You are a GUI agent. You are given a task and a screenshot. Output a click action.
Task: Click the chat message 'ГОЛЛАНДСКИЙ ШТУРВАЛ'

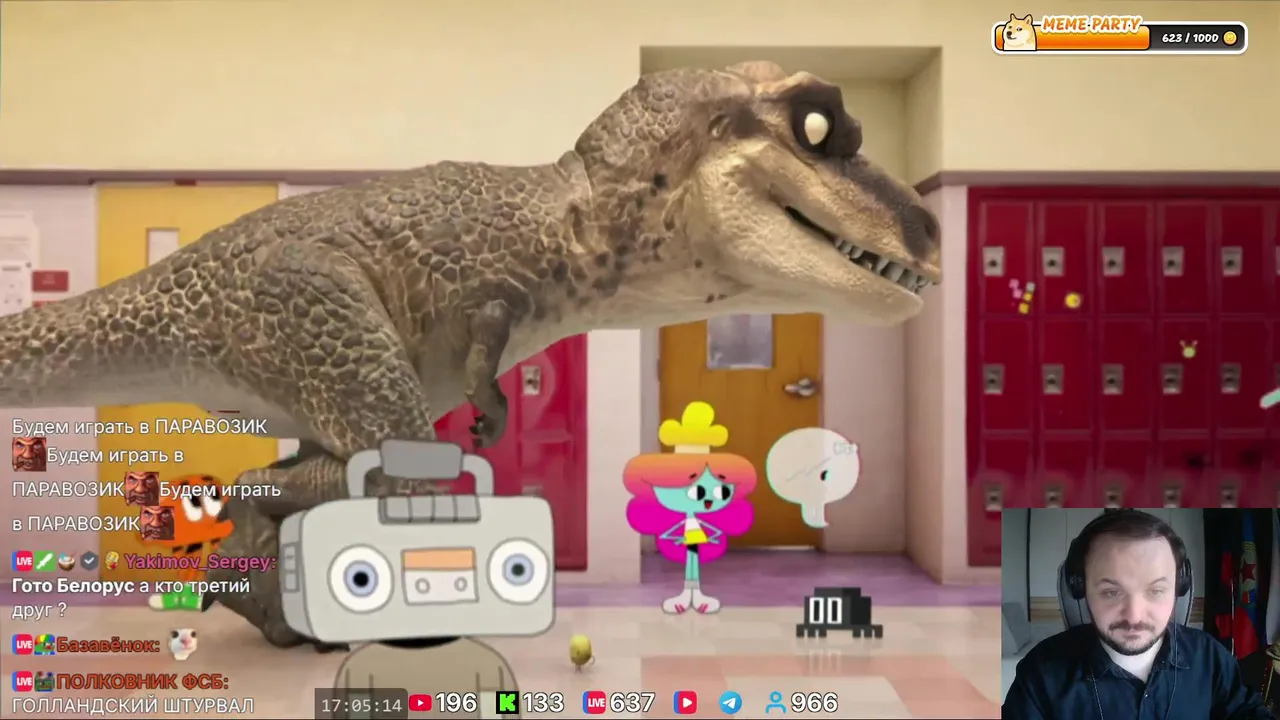click(133, 705)
